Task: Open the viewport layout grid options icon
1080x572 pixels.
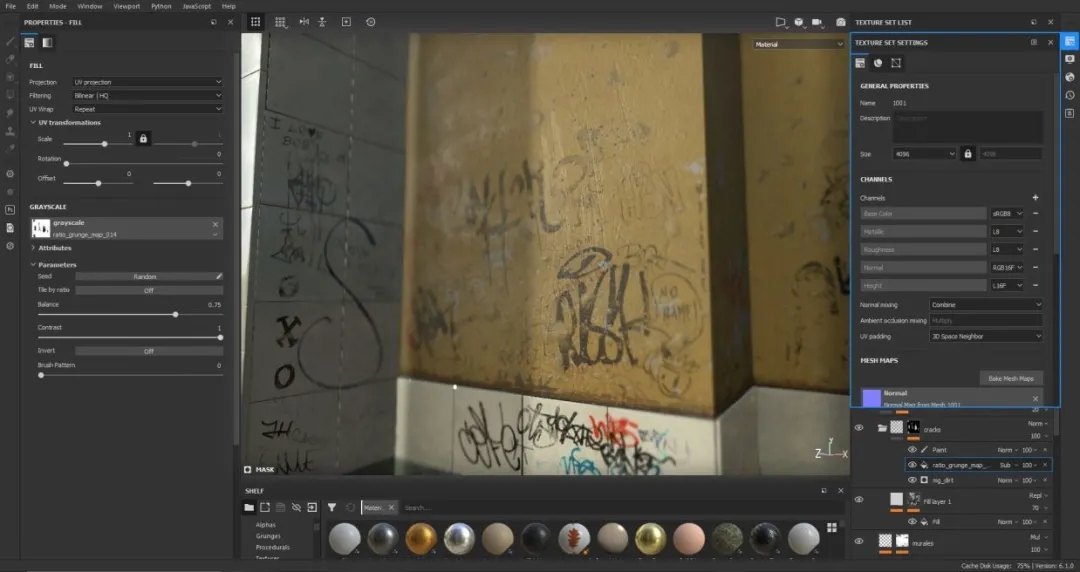Action: click(280, 22)
